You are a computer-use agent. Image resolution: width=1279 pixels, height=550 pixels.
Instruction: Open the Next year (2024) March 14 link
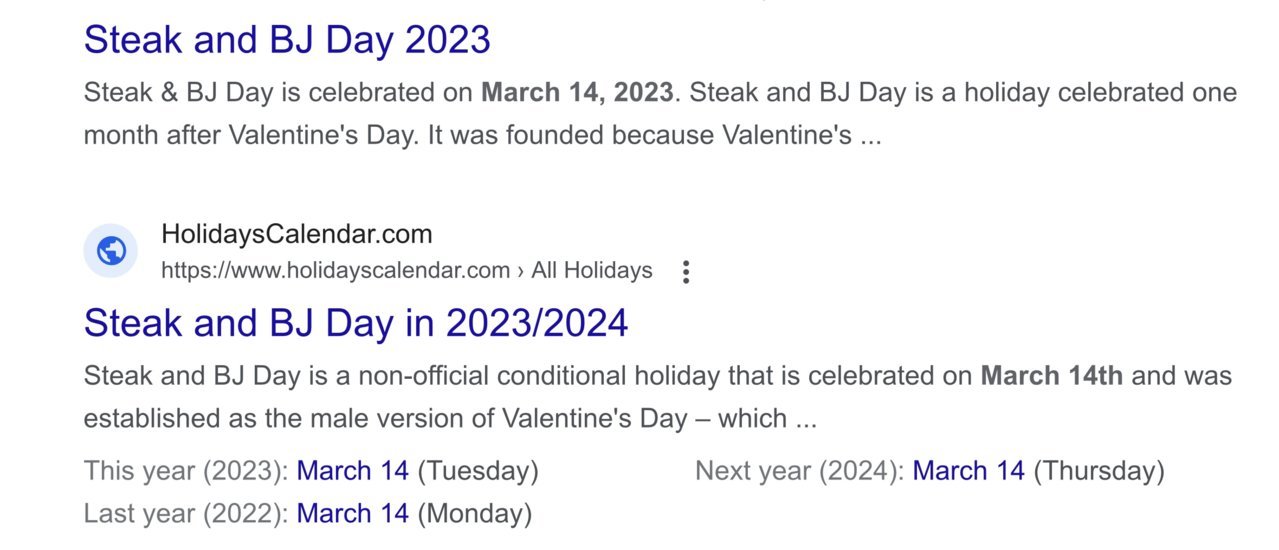(969, 470)
